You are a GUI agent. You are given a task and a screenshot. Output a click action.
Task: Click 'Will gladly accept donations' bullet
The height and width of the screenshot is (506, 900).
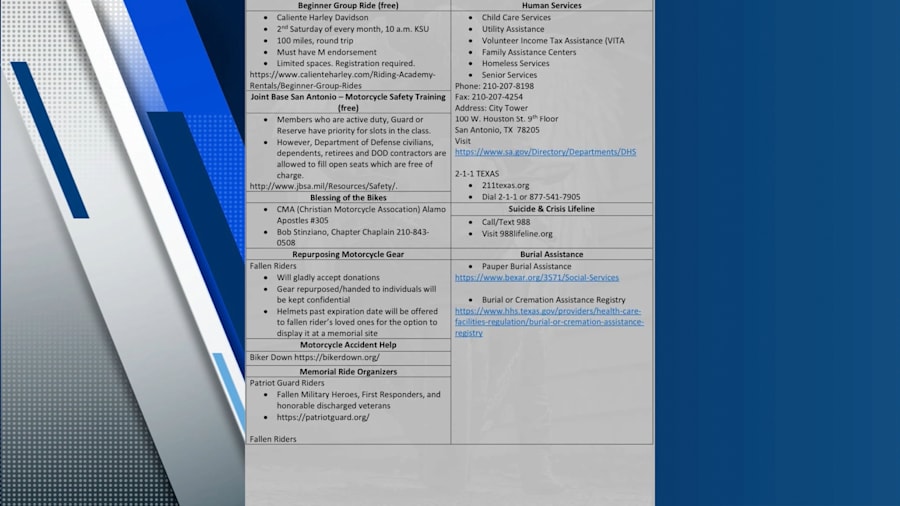(x=328, y=278)
